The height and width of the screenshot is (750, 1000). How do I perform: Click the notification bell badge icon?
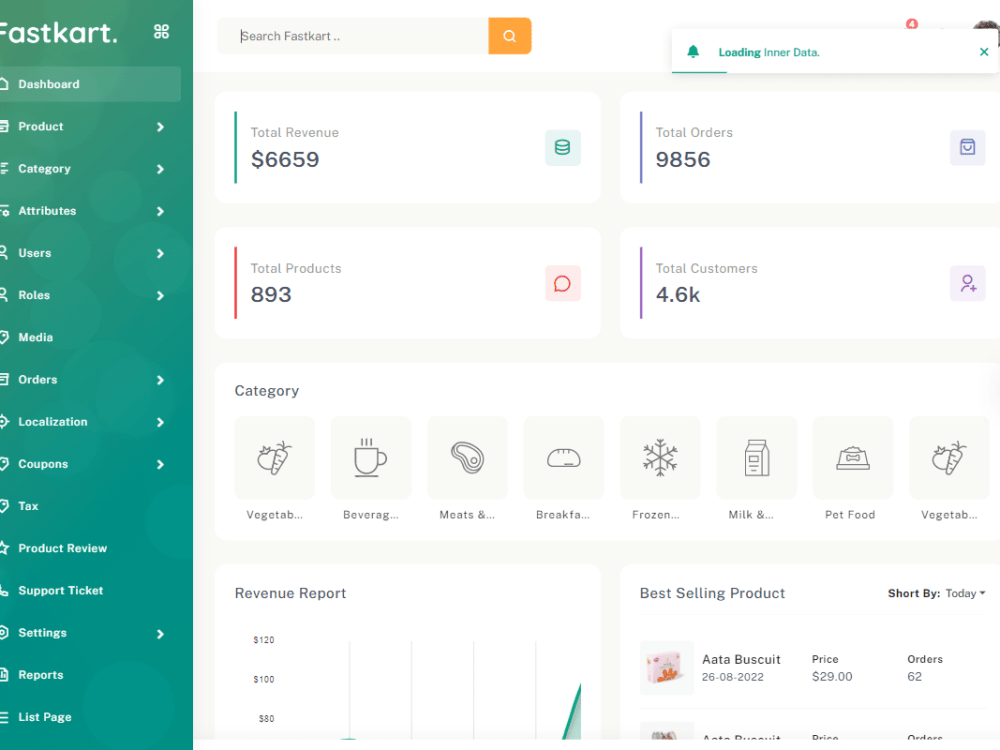(911, 24)
